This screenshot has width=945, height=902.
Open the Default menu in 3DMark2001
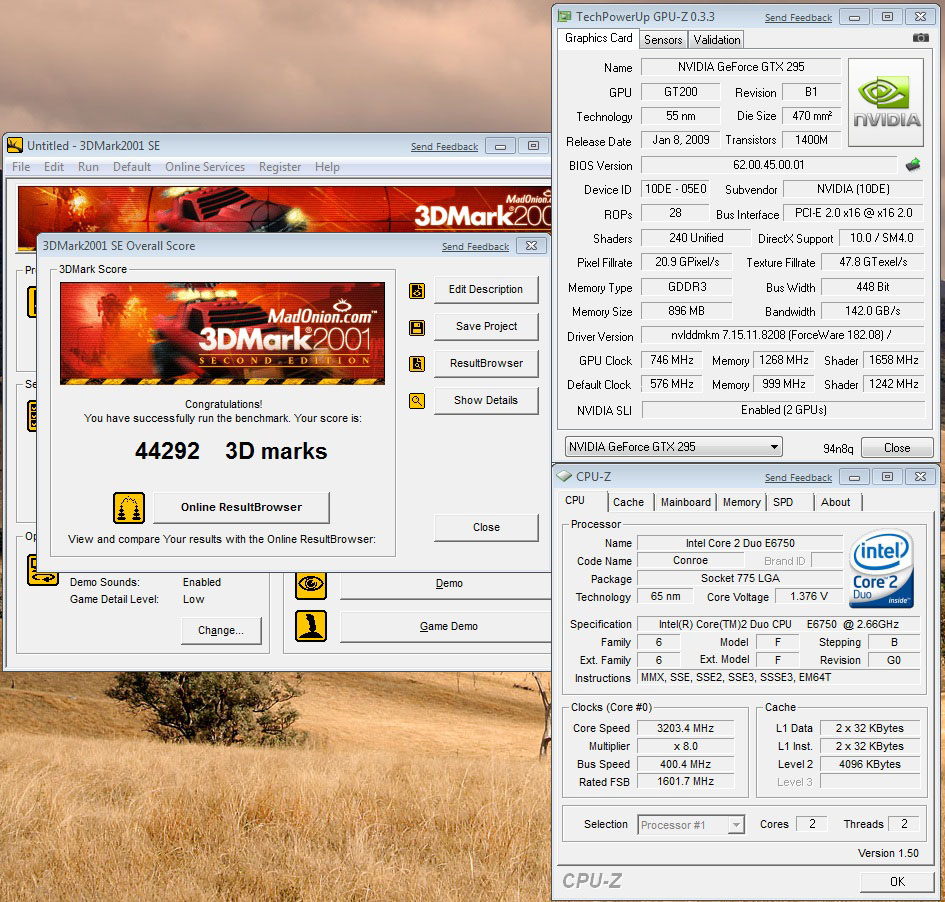point(132,167)
